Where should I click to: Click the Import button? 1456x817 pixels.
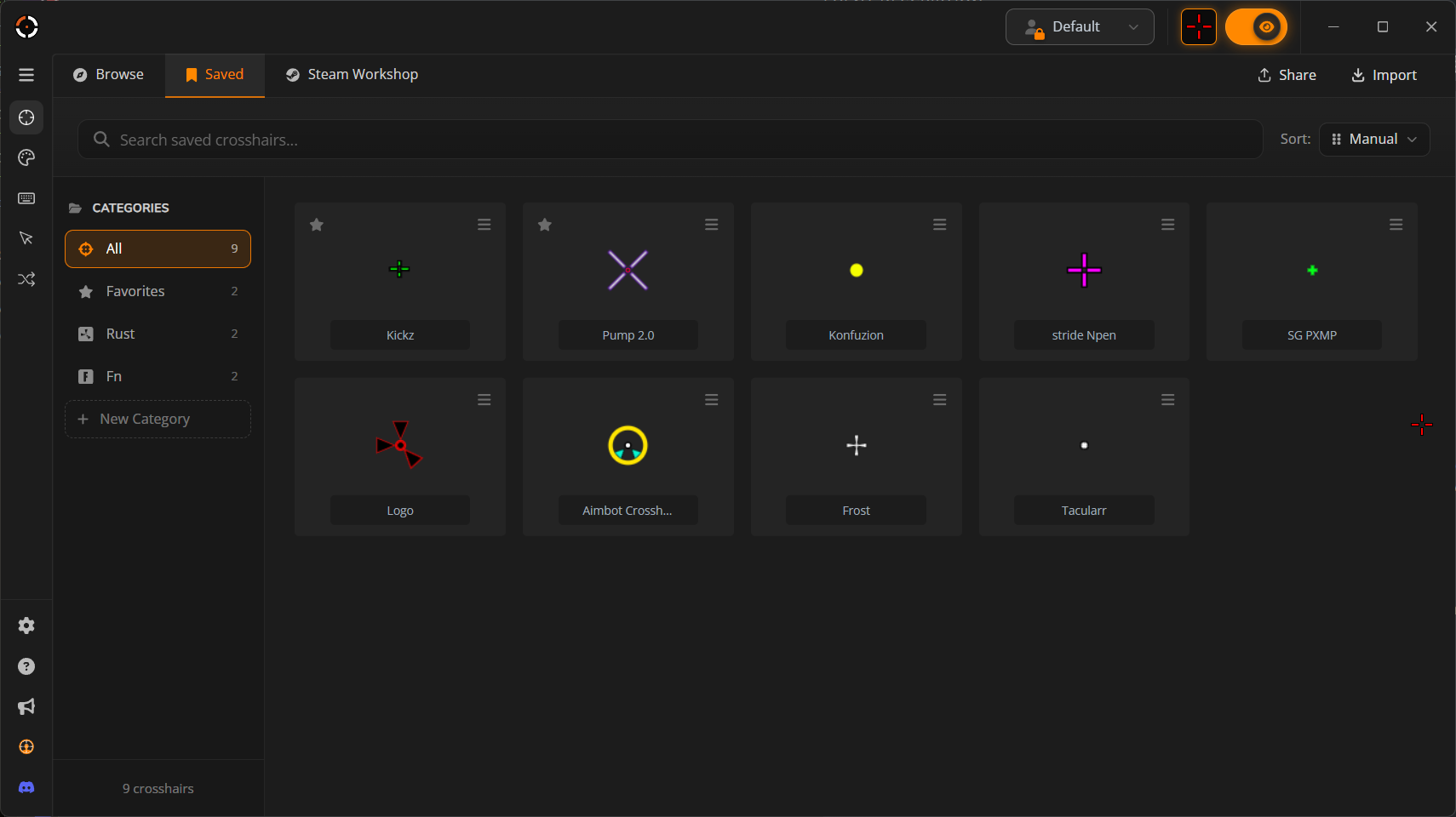[1384, 75]
